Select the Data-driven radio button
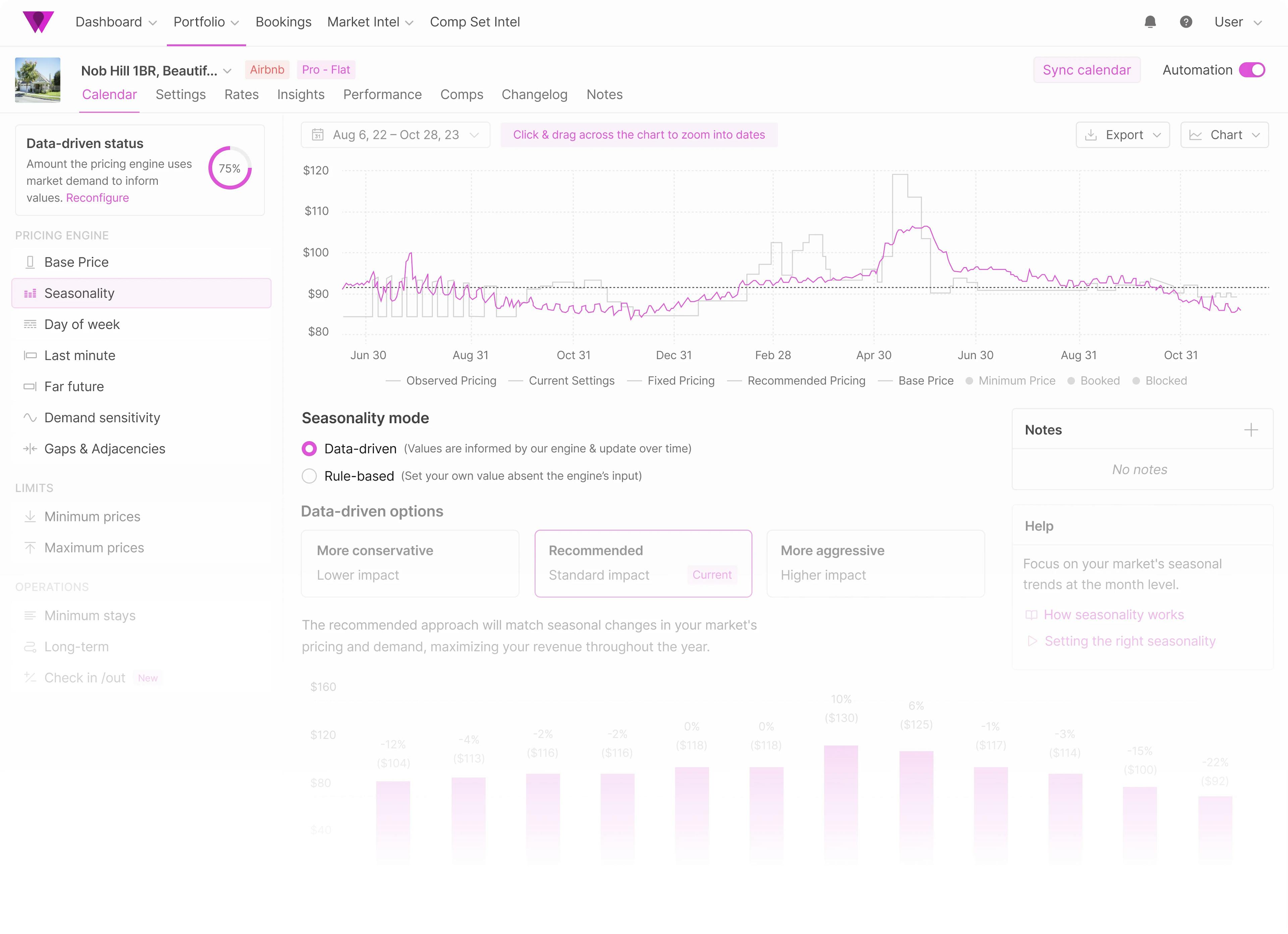1288x934 pixels. (309, 449)
